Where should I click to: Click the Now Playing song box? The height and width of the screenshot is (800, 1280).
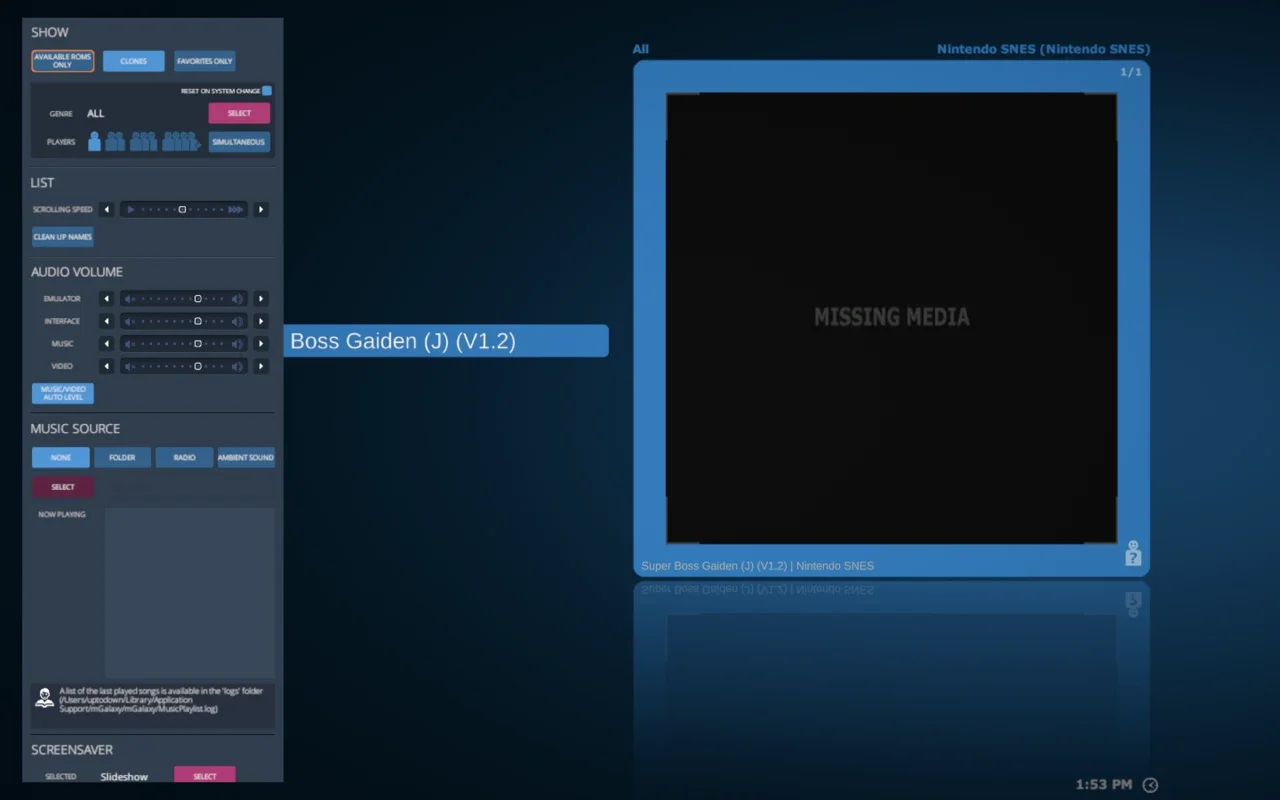(190, 593)
